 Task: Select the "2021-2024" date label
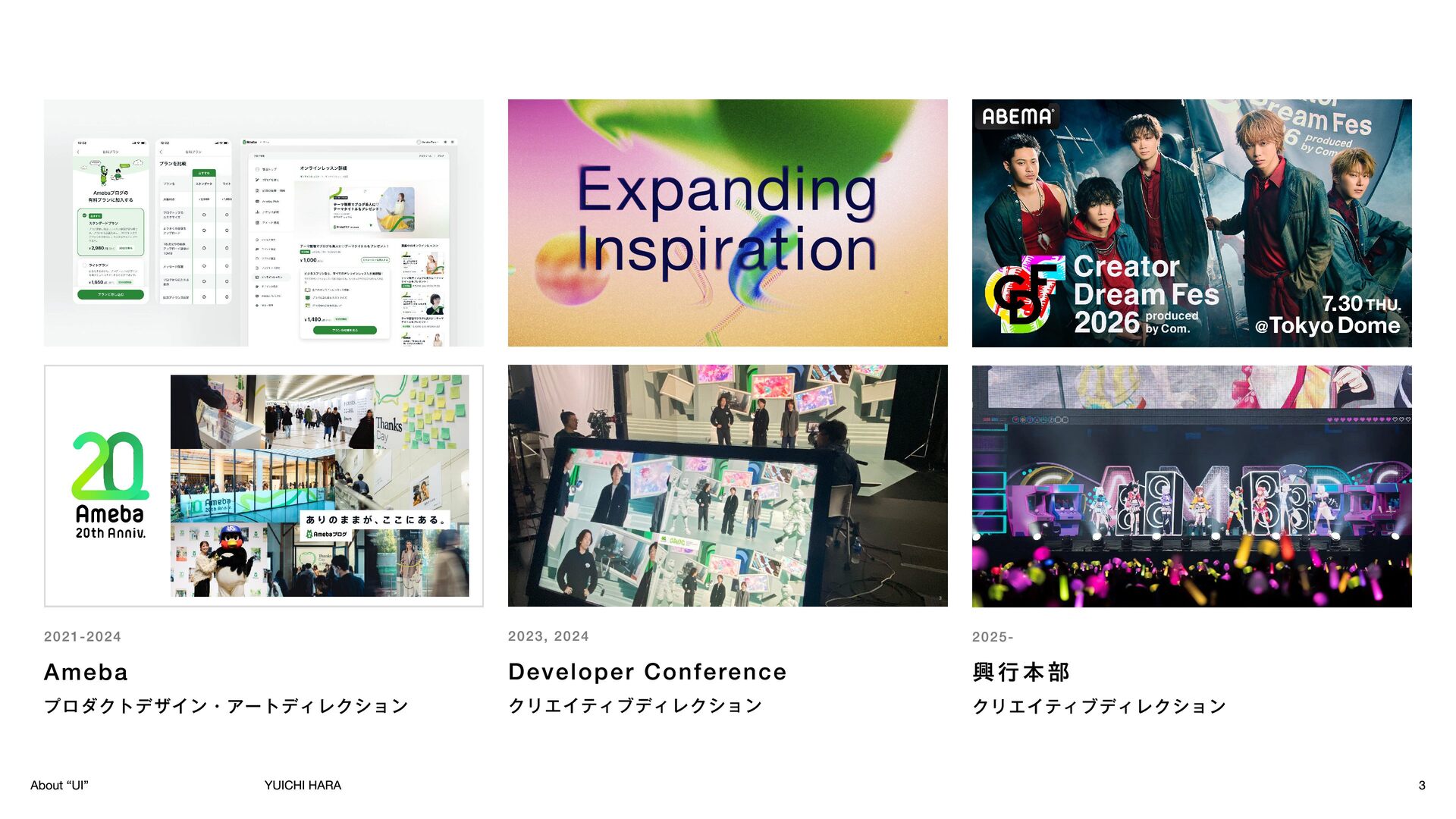click(x=83, y=637)
